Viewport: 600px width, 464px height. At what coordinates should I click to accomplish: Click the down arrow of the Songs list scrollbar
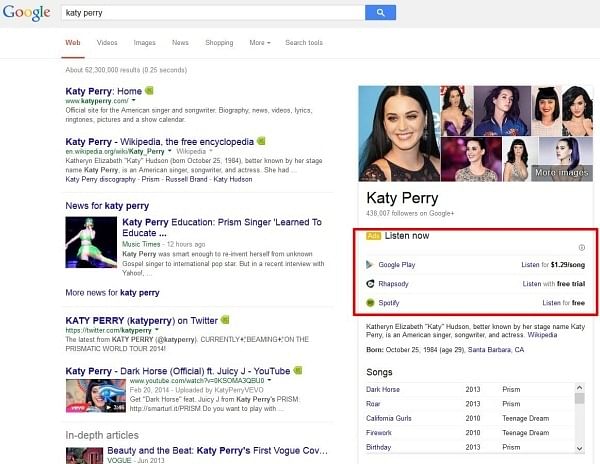pyautogui.click(x=580, y=448)
